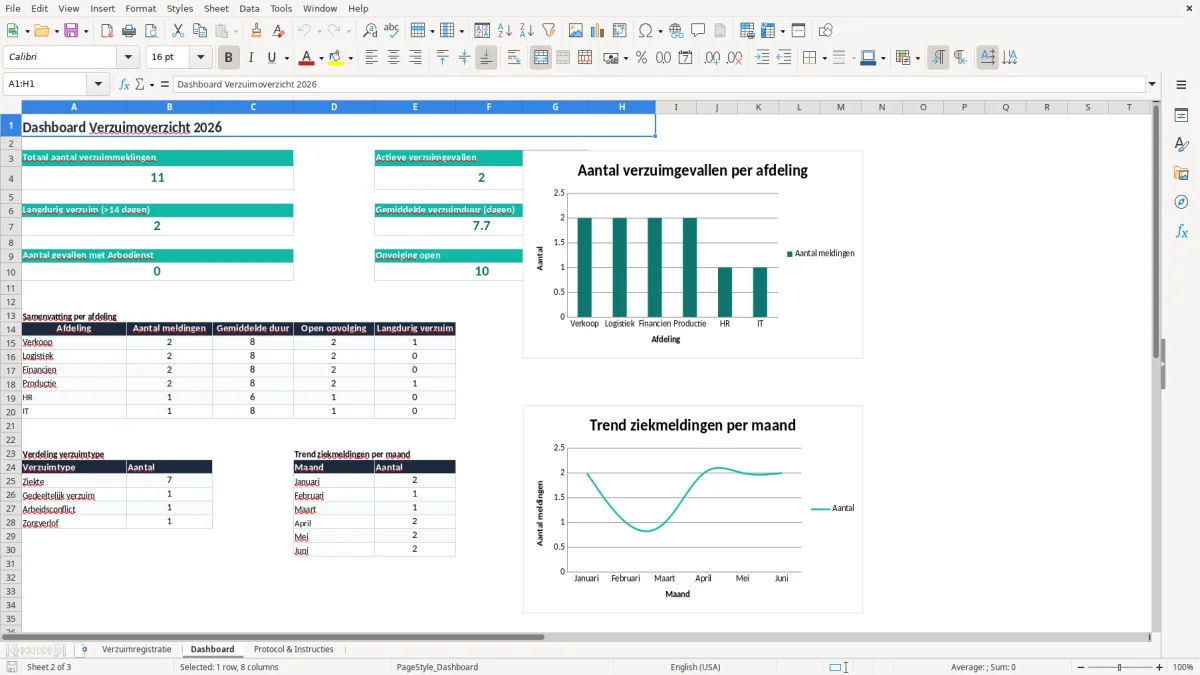Viewport: 1200px width, 675px height.
Task: Open the 16 pt font size dropdown
Action: 200,58
